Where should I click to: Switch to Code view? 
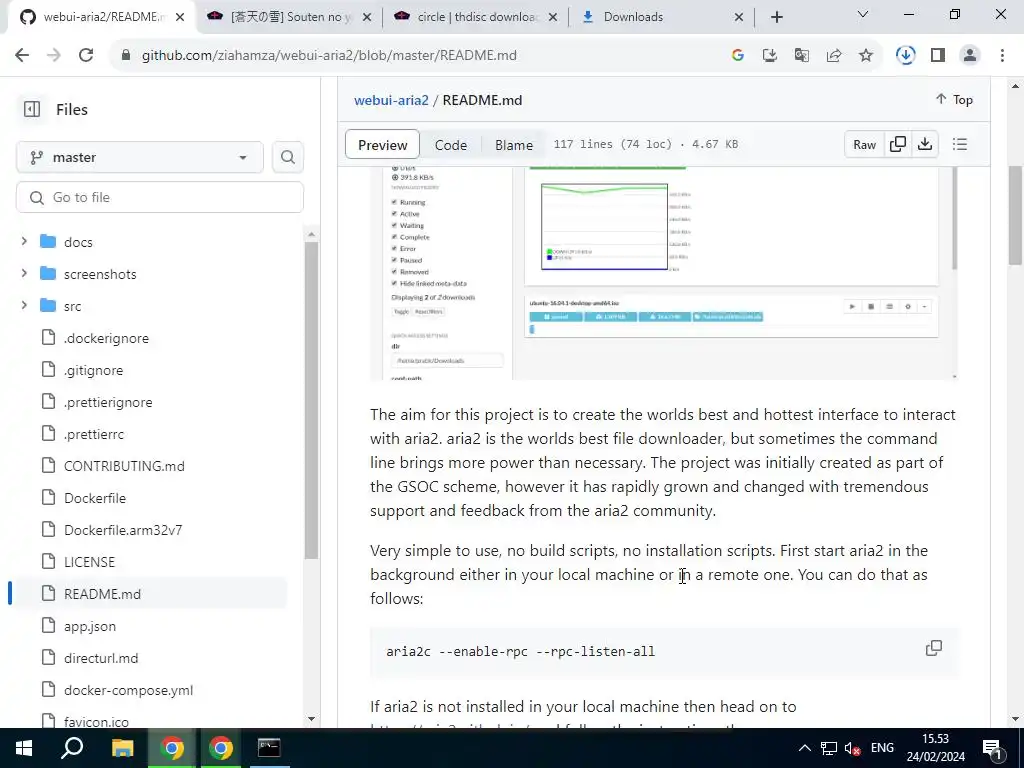pos(451,145)
